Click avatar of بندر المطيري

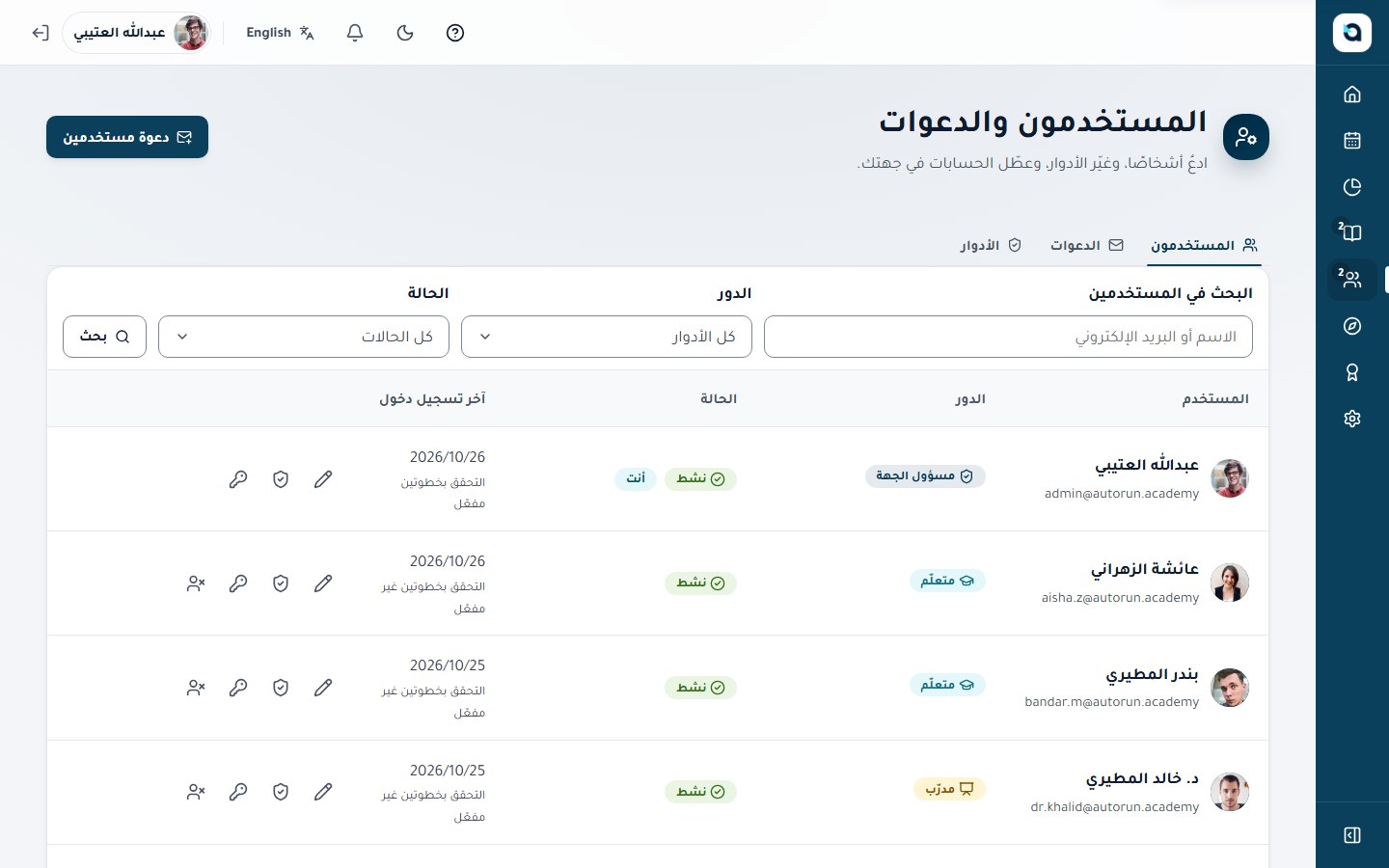coord(1230,688)
